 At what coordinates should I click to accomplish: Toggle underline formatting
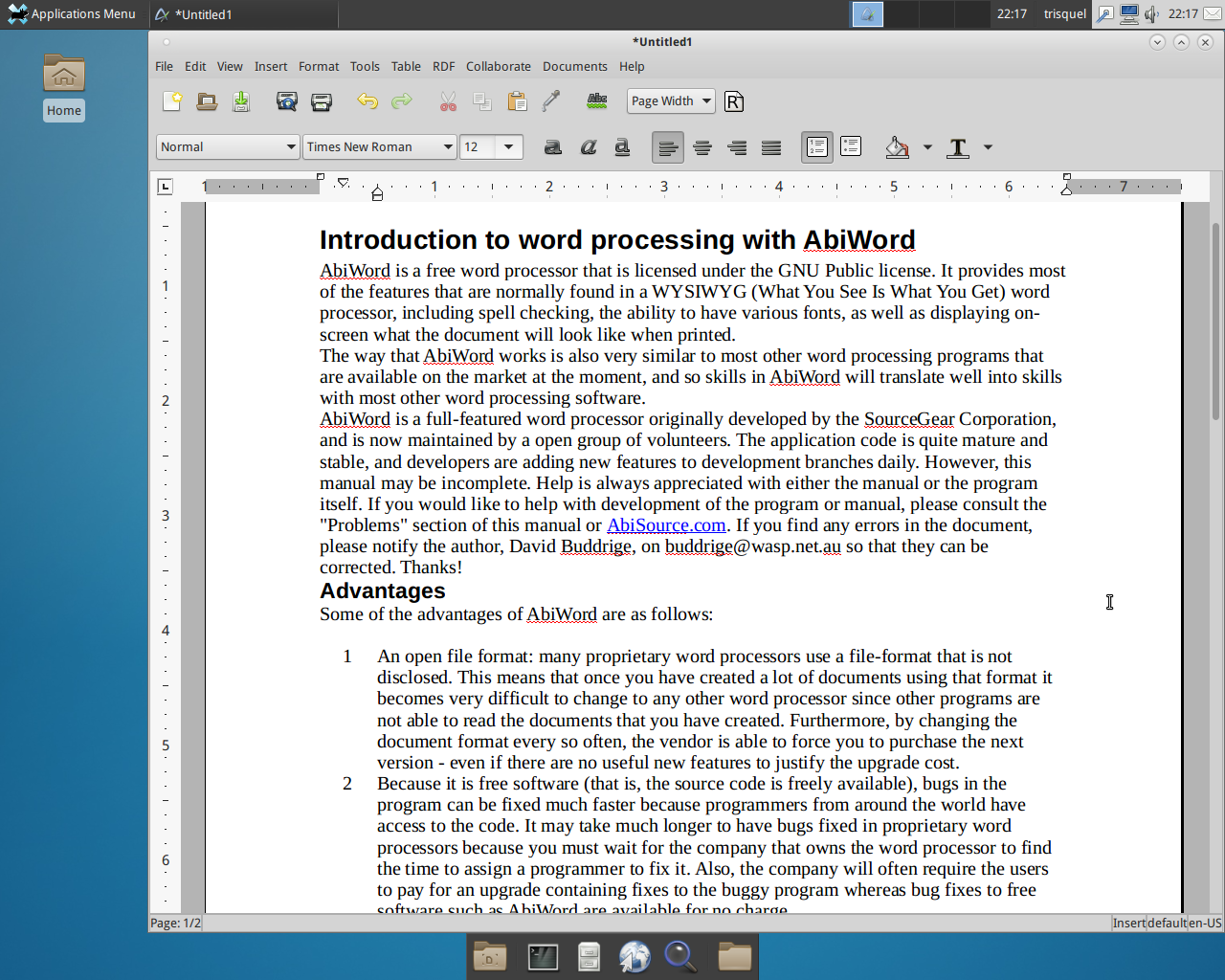coord(622,147)
